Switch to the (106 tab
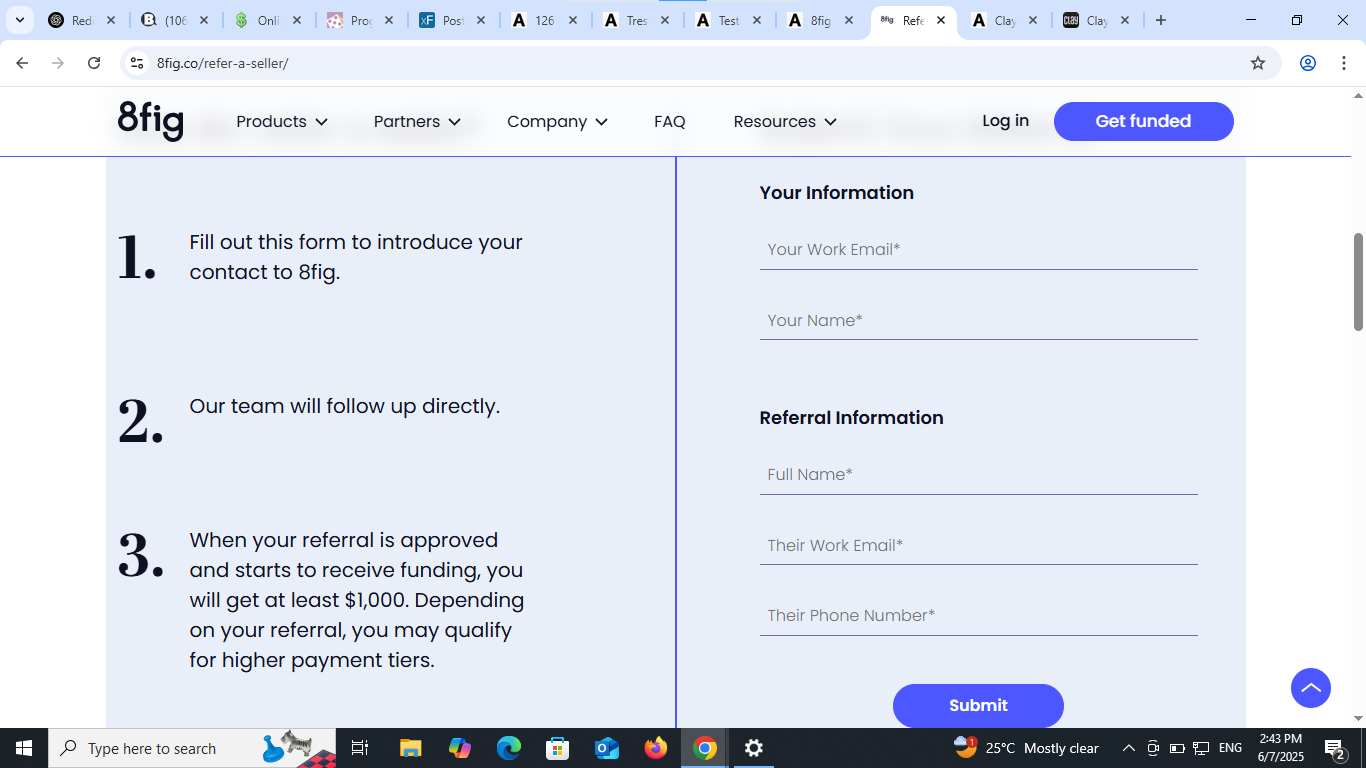Image resolution: width=1366 pixels, height=768 pixels. 174,20
